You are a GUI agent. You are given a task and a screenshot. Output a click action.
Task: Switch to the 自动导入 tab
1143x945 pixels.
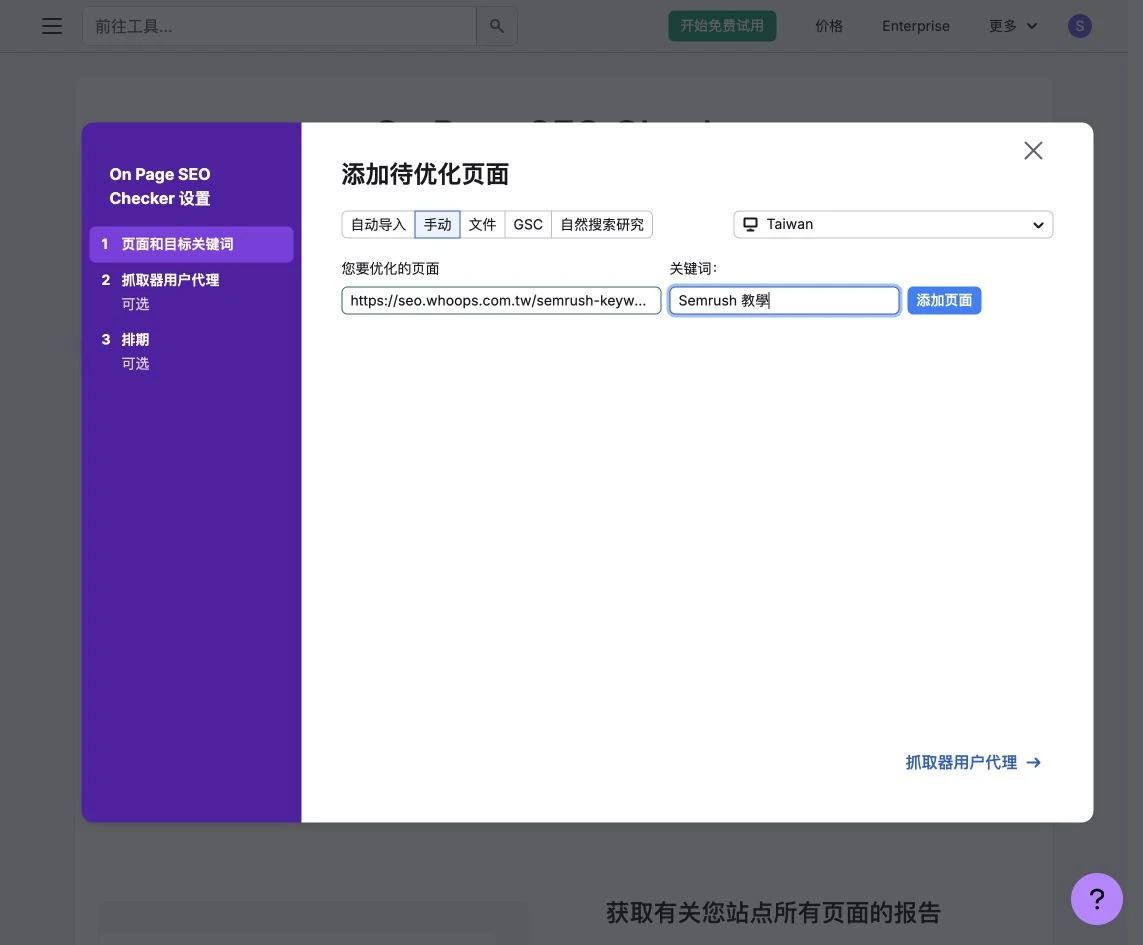tap(378, 225)
